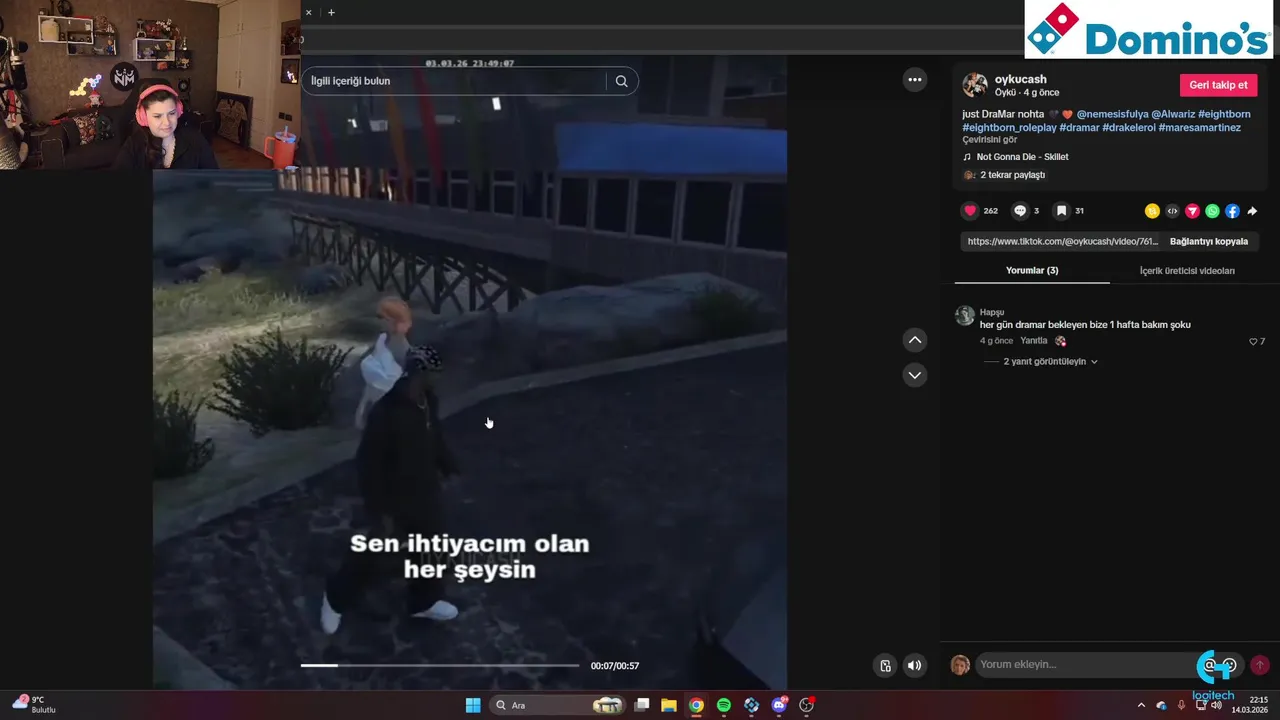This screenshot has height=720, width=1280.
Task: Click Çevirisini gör translation link
Action: [990, 140]
